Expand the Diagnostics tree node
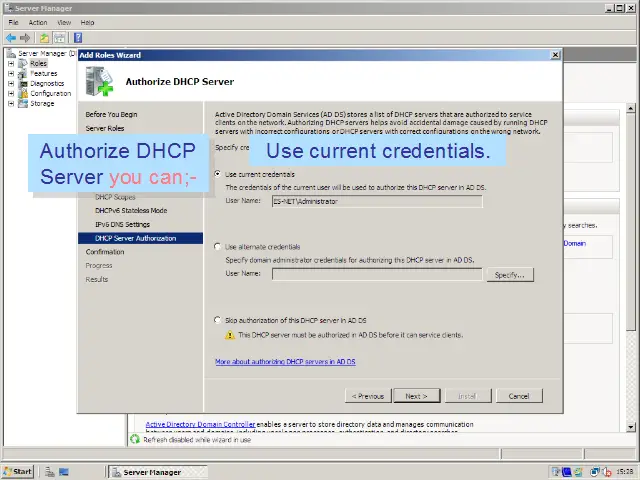 coord(11,84)
